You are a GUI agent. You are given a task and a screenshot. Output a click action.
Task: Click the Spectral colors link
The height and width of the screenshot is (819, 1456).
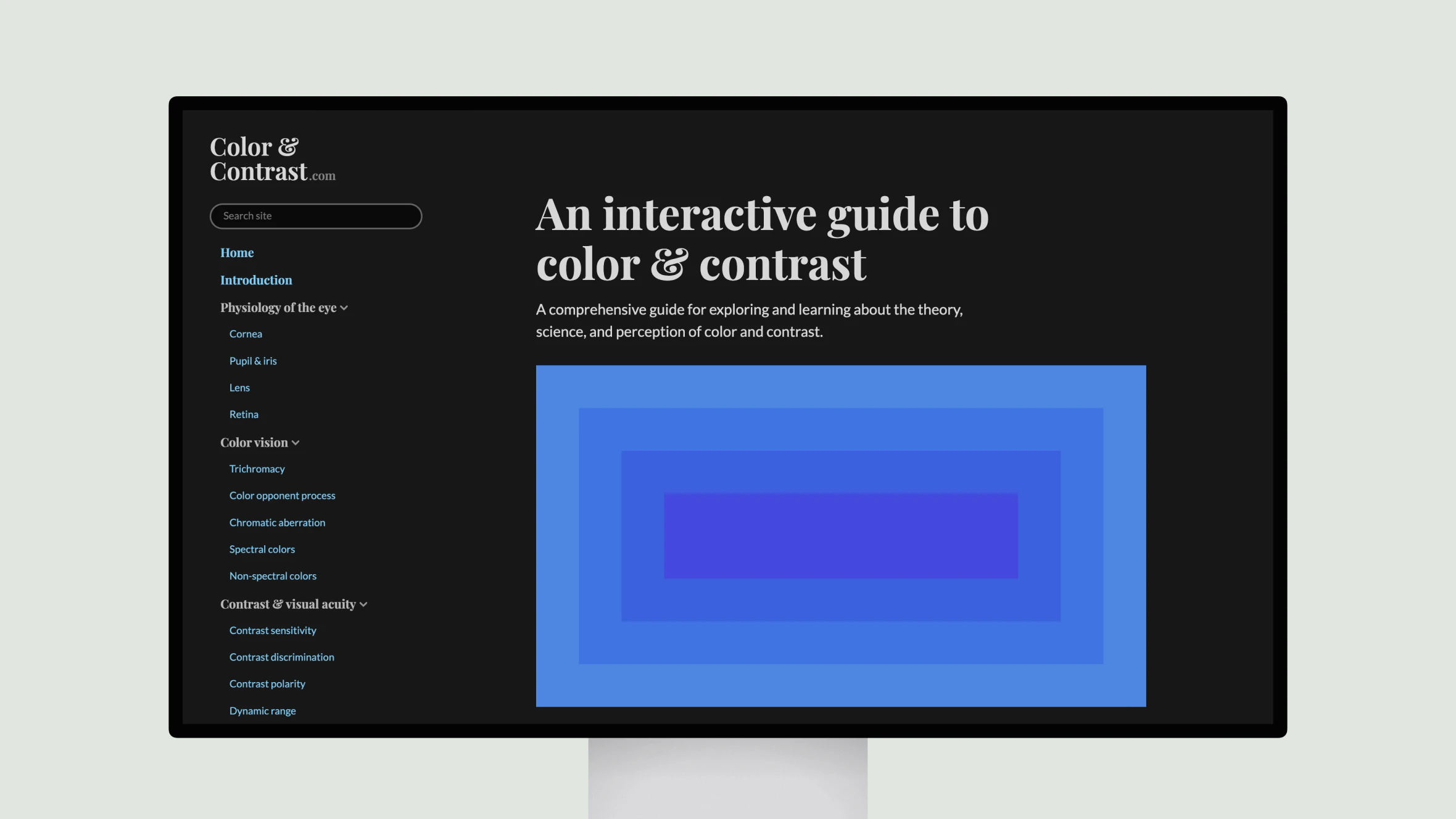pos(261,548)
